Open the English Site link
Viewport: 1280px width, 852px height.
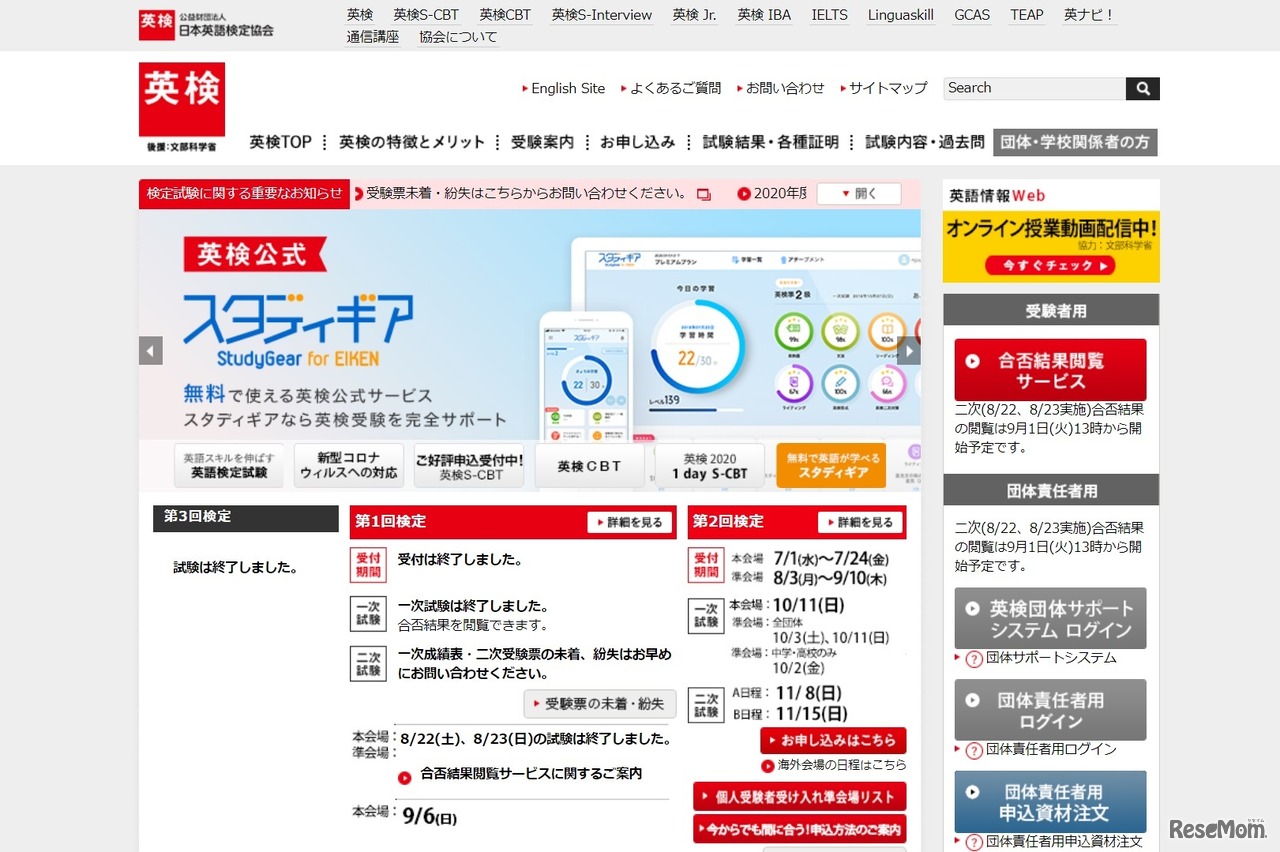(568, 88)
